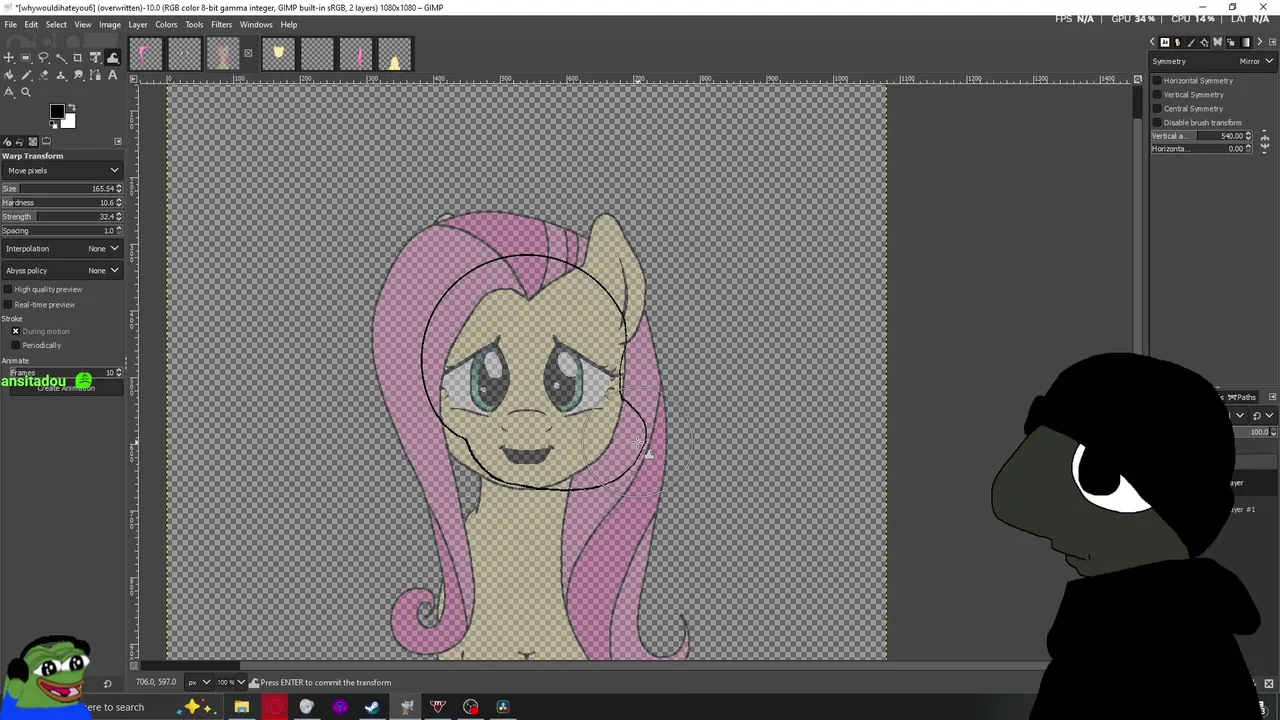Screen dimensions: 1280x720
Task: Open the tool options panel configuration menu
Action: pos(118,141)
